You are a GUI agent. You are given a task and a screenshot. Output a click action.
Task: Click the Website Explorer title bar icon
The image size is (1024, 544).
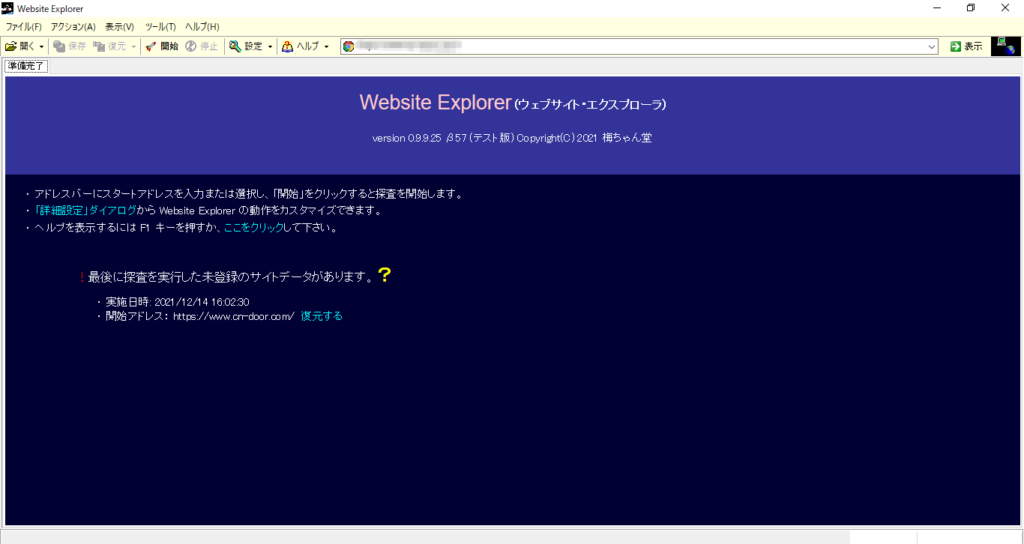7,8
